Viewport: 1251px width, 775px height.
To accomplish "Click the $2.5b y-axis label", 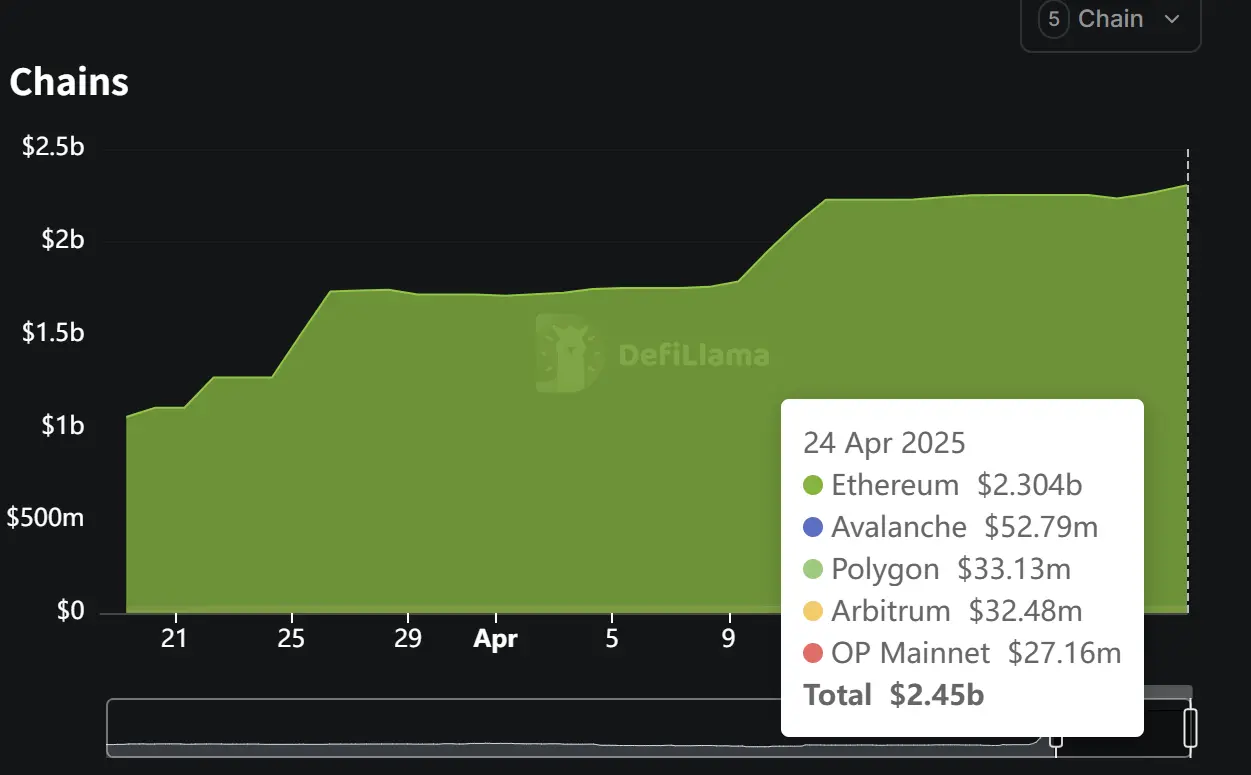I will tap(53, 147).
